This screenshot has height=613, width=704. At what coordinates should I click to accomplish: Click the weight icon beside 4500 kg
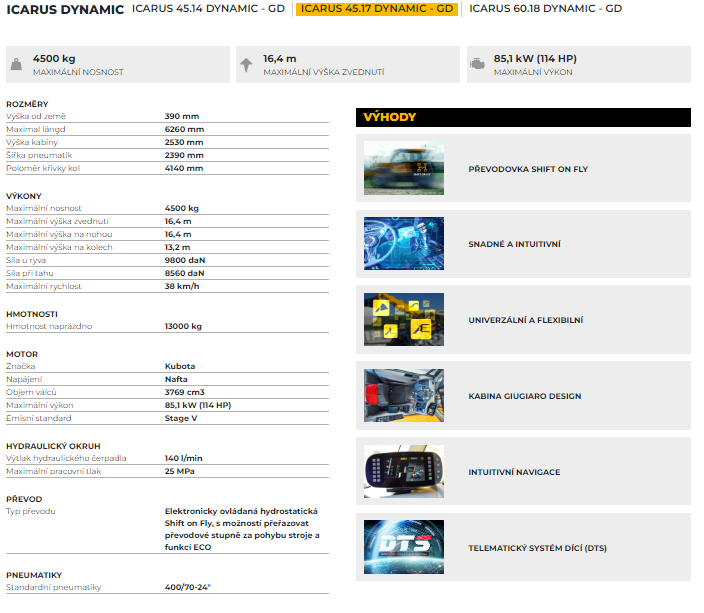(16, 64)
